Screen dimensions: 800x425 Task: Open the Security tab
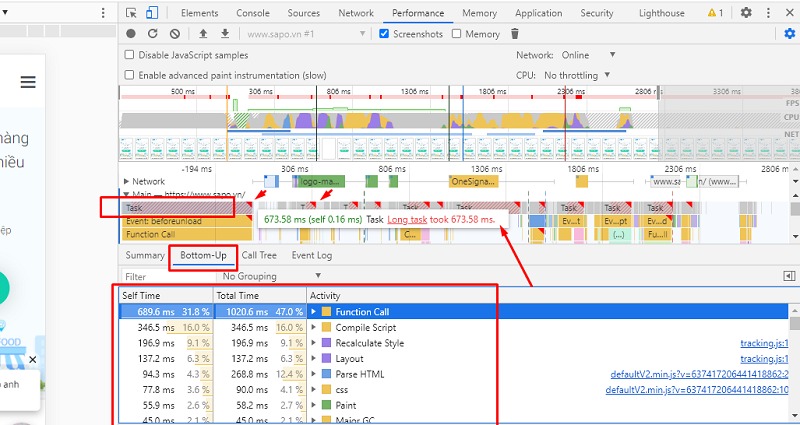[x=596, y=13]
